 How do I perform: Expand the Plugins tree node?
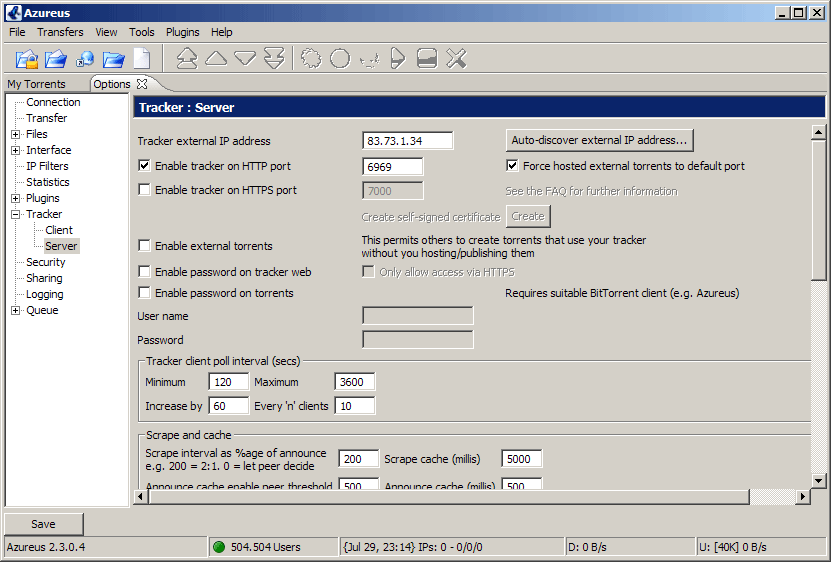15,198
